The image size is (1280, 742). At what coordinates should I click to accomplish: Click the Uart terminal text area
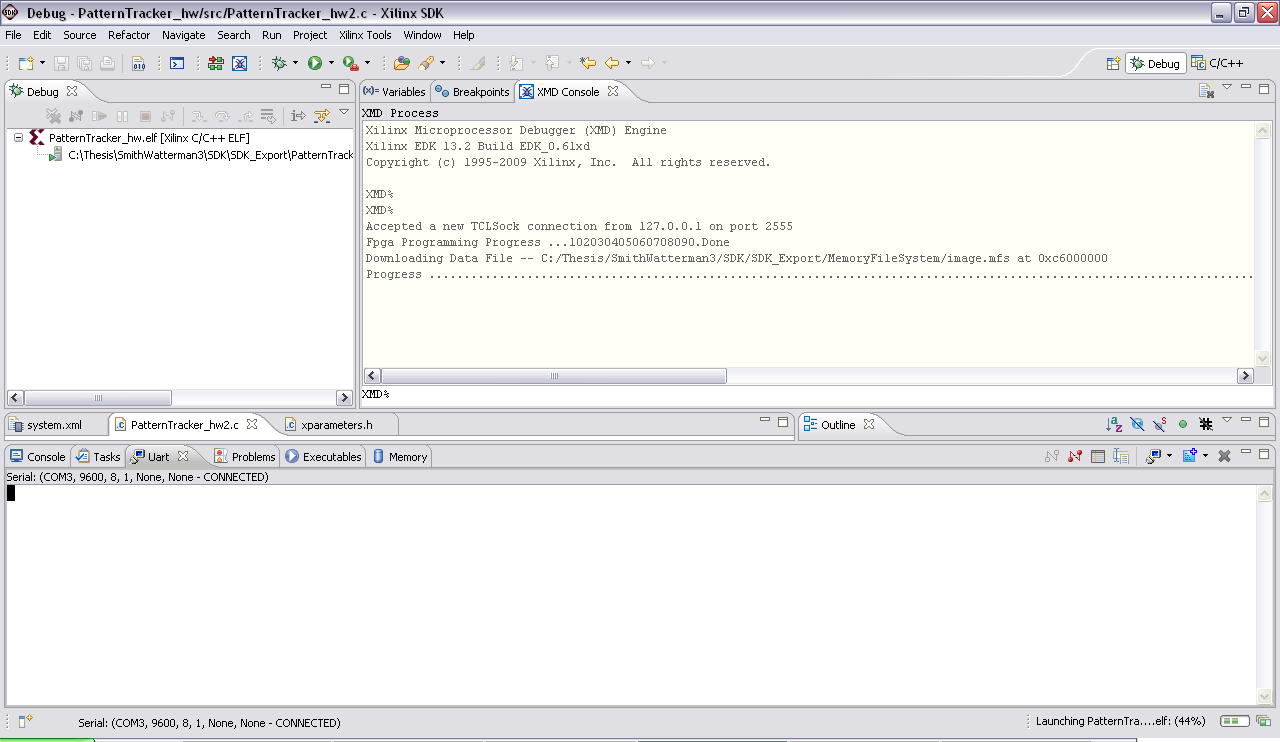pyautogui.click(x=631, y=595)
